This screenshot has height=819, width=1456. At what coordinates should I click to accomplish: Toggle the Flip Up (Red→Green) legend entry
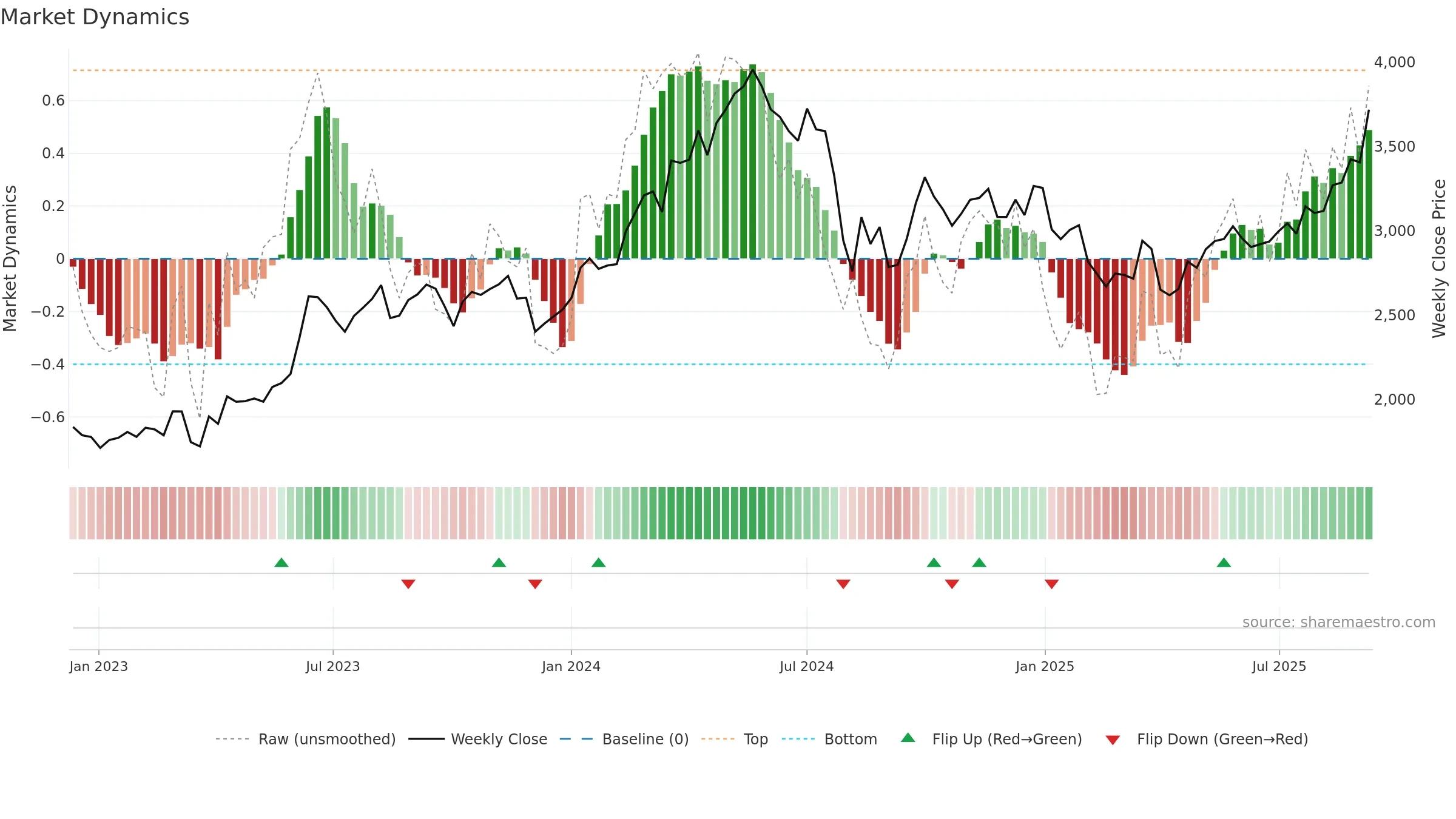[991, 739]
